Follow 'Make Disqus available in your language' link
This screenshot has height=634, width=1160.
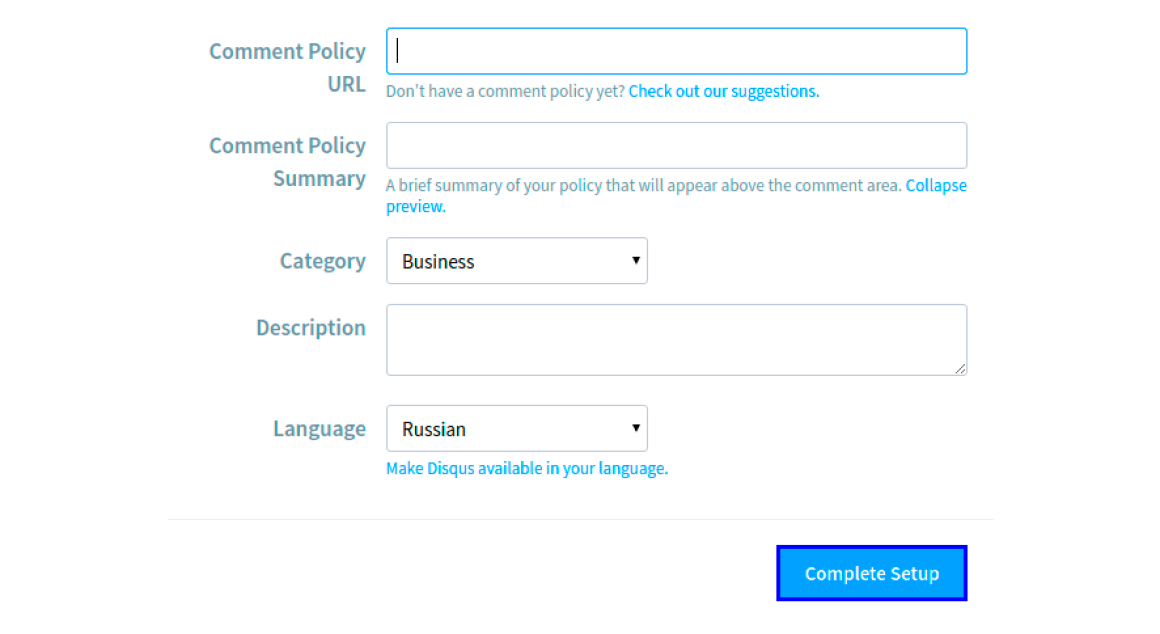click(527, 468)
